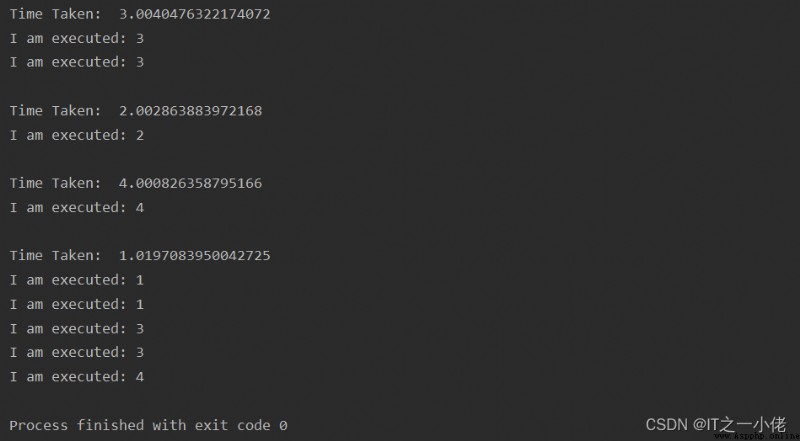This screenshot has height=441, width=800.
Task: Click "I am executed: 3" just before the last executed: 4
Action: (77, 352)
